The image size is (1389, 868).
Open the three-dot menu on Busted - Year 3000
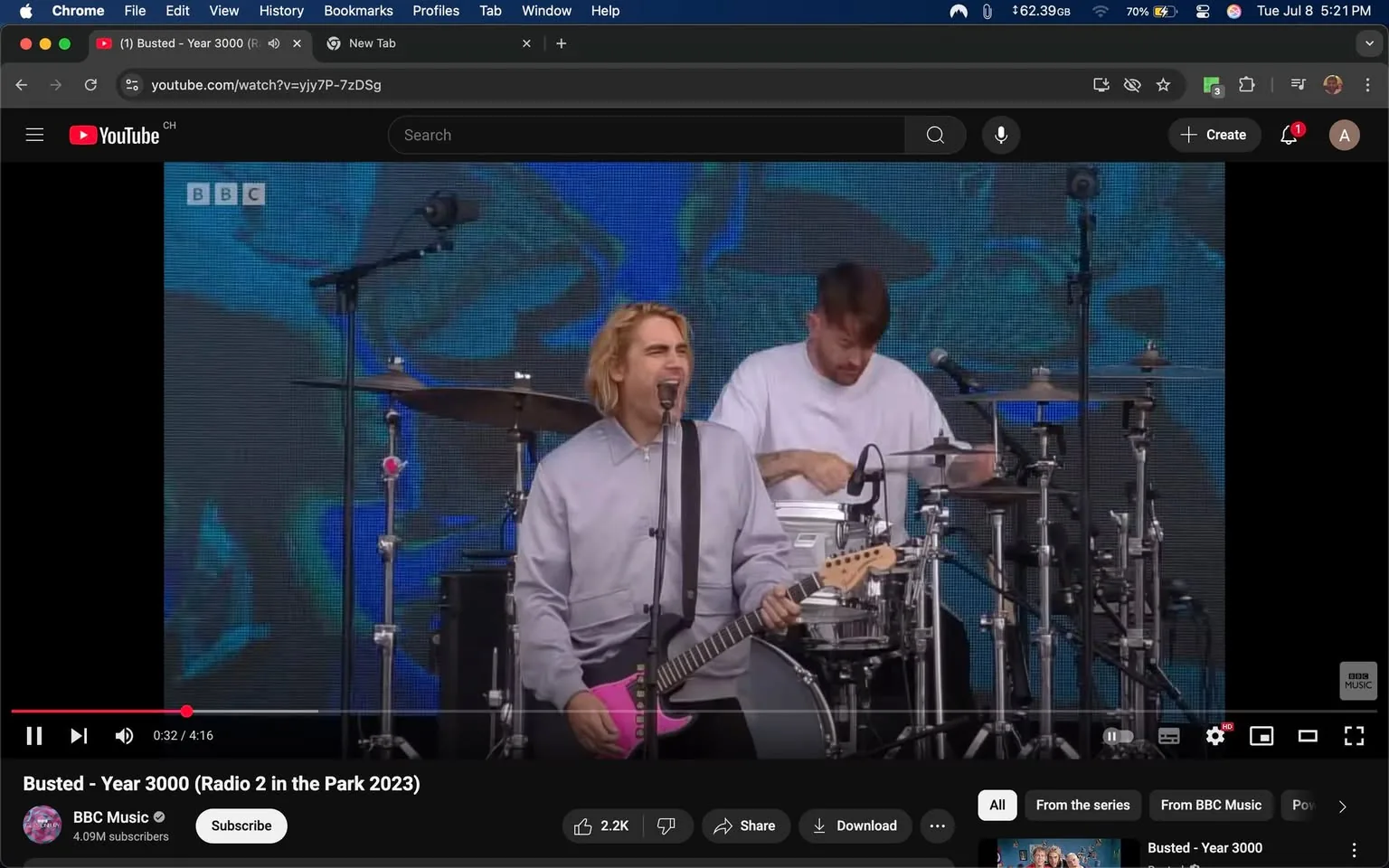tap(1354, 849)
